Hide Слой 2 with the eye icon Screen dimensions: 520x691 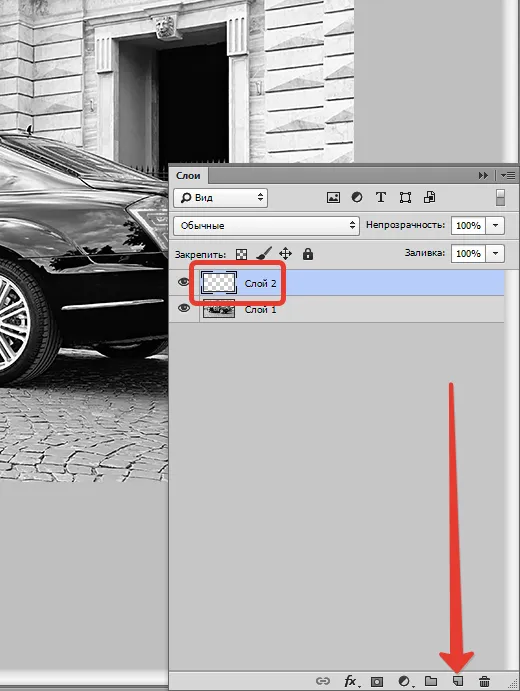pos(184,282)
